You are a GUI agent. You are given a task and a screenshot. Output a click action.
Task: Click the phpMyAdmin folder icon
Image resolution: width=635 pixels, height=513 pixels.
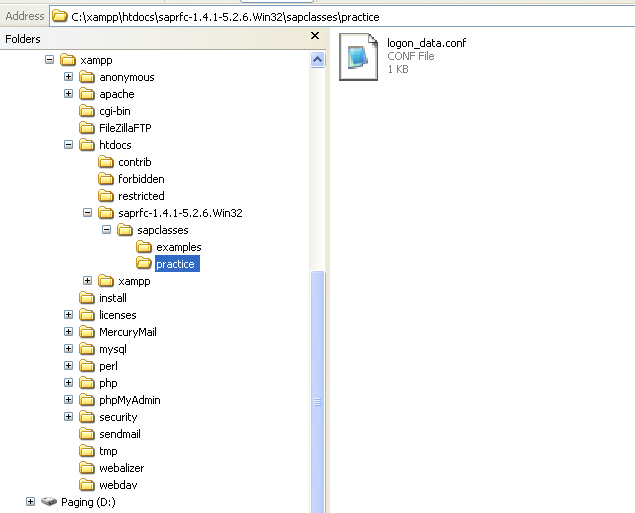[87, 400]
